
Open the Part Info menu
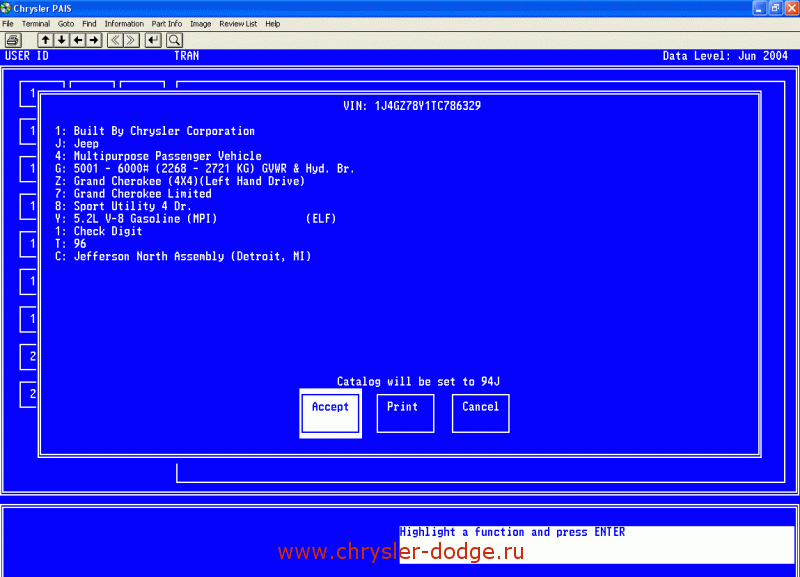(x=167, y=23)
